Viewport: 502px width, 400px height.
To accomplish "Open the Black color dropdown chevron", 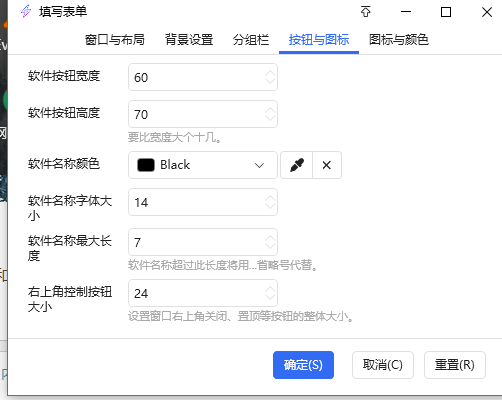I will coord(259,165).
